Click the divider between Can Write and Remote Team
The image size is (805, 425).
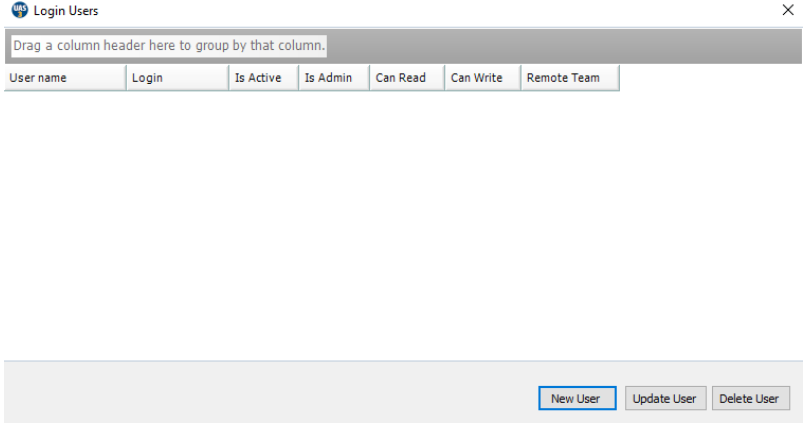[520, 78]
